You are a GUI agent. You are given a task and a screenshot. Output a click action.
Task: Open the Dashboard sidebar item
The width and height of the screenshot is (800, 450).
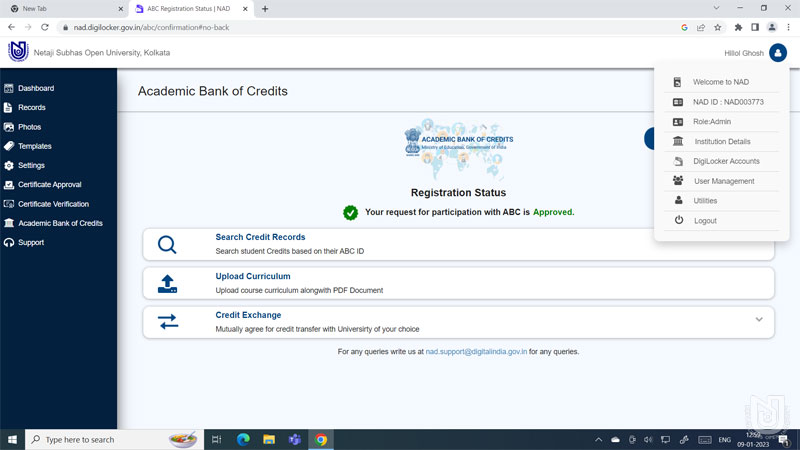point(36,88)
